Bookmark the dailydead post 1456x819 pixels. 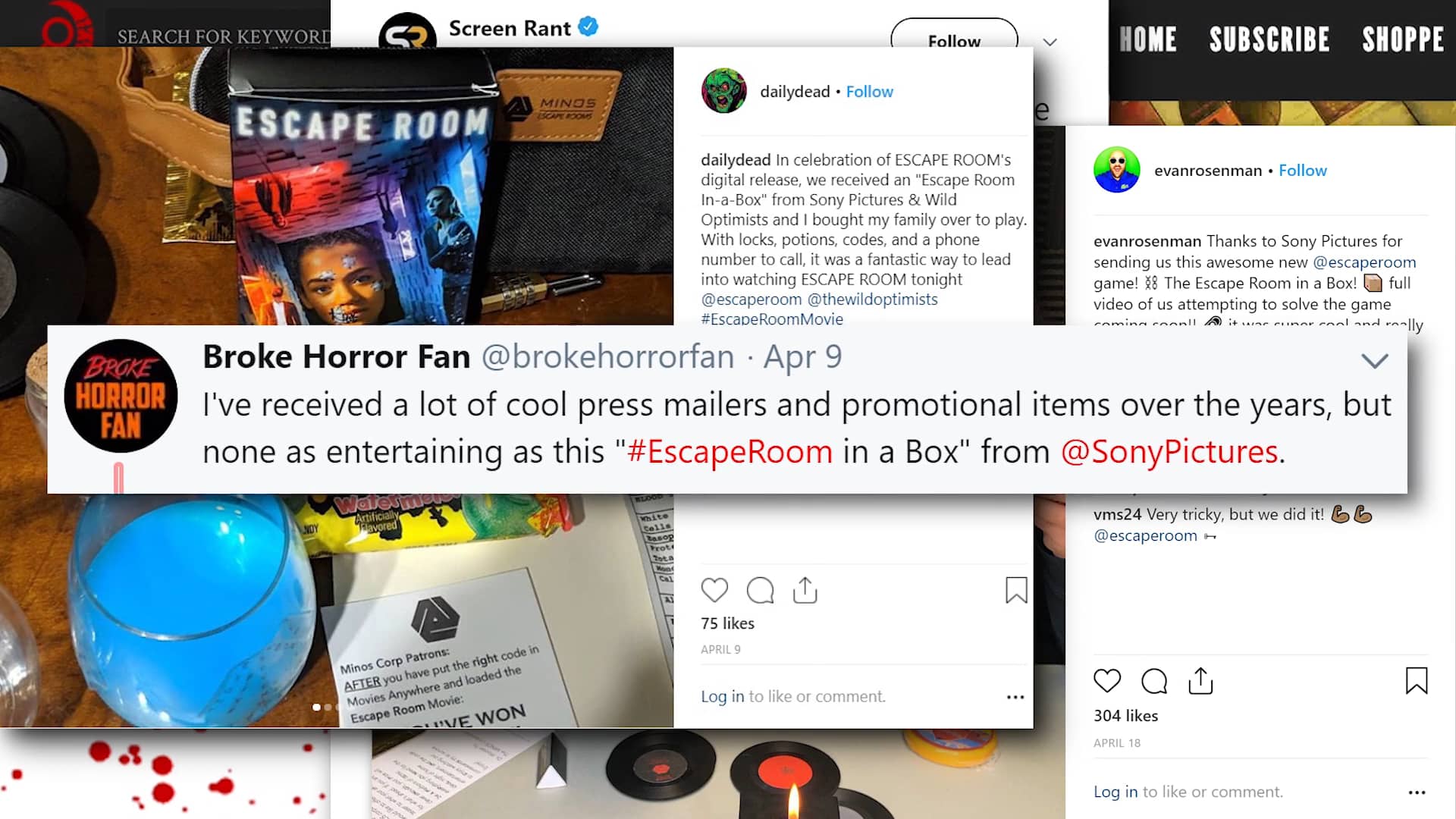click(x=1016, y=590)
